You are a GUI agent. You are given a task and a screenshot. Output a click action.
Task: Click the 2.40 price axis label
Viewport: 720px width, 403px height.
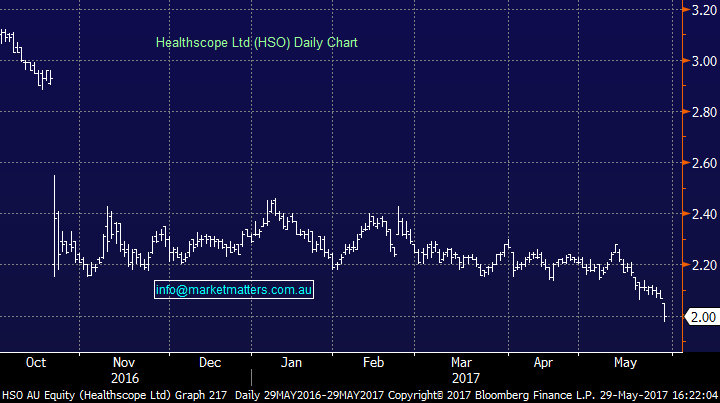[x=704, y=214]
